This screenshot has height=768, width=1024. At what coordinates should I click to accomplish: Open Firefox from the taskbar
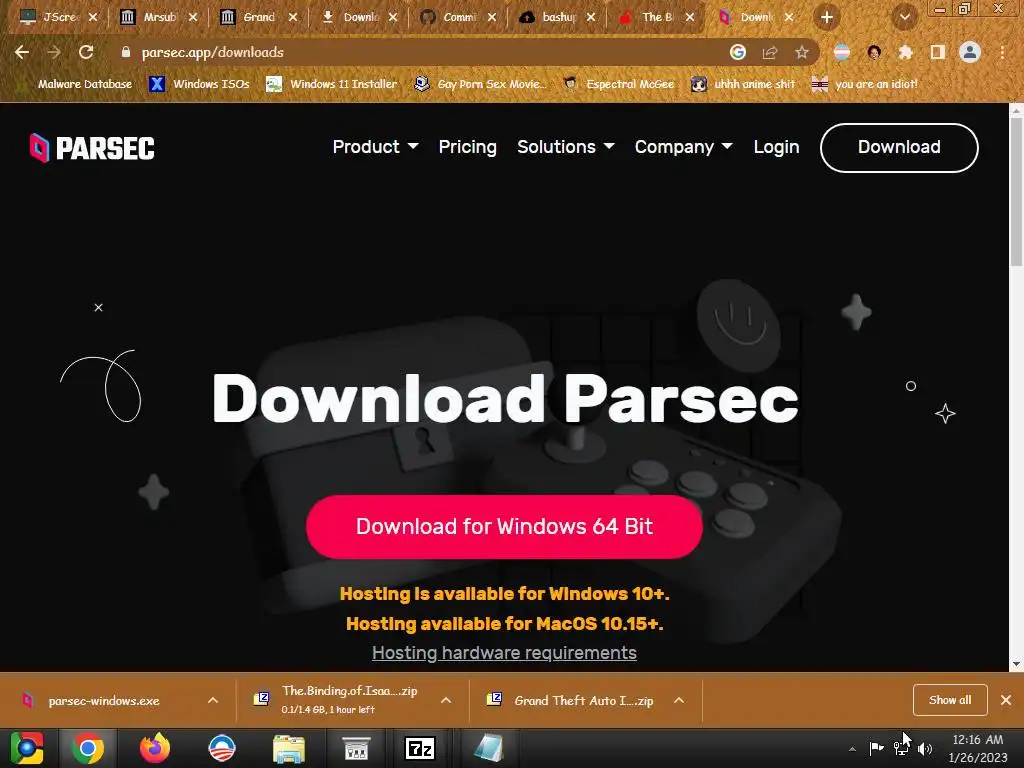(x=155, y=748)
